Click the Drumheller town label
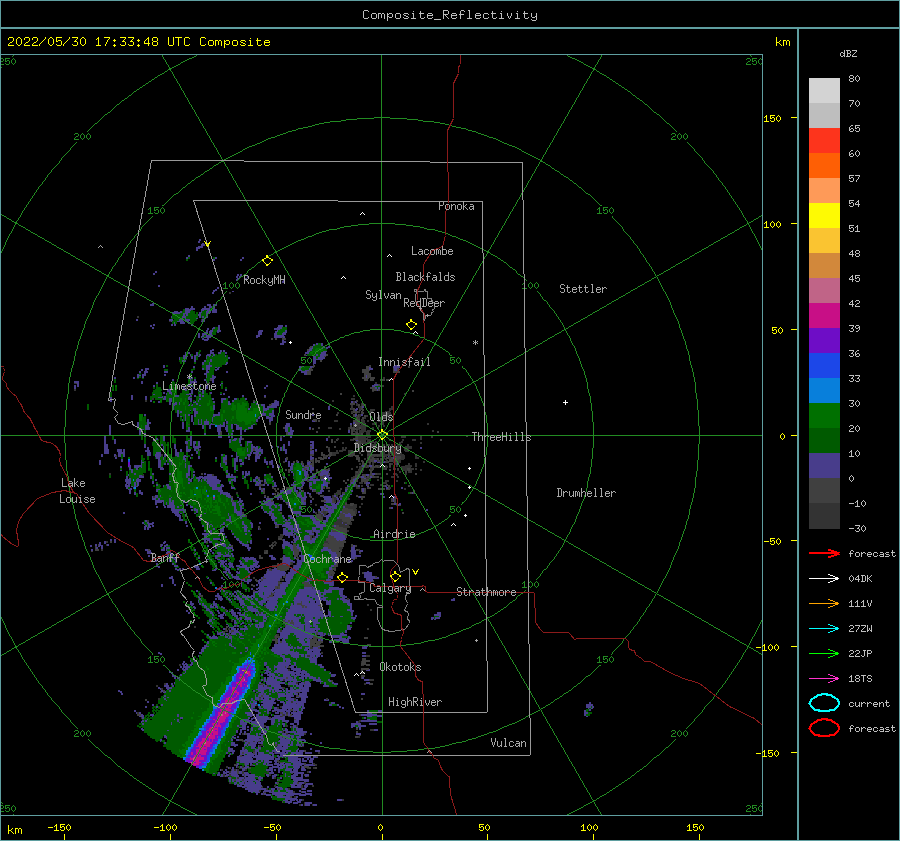Viewport: 900px width, 841px height. (586, 493)
